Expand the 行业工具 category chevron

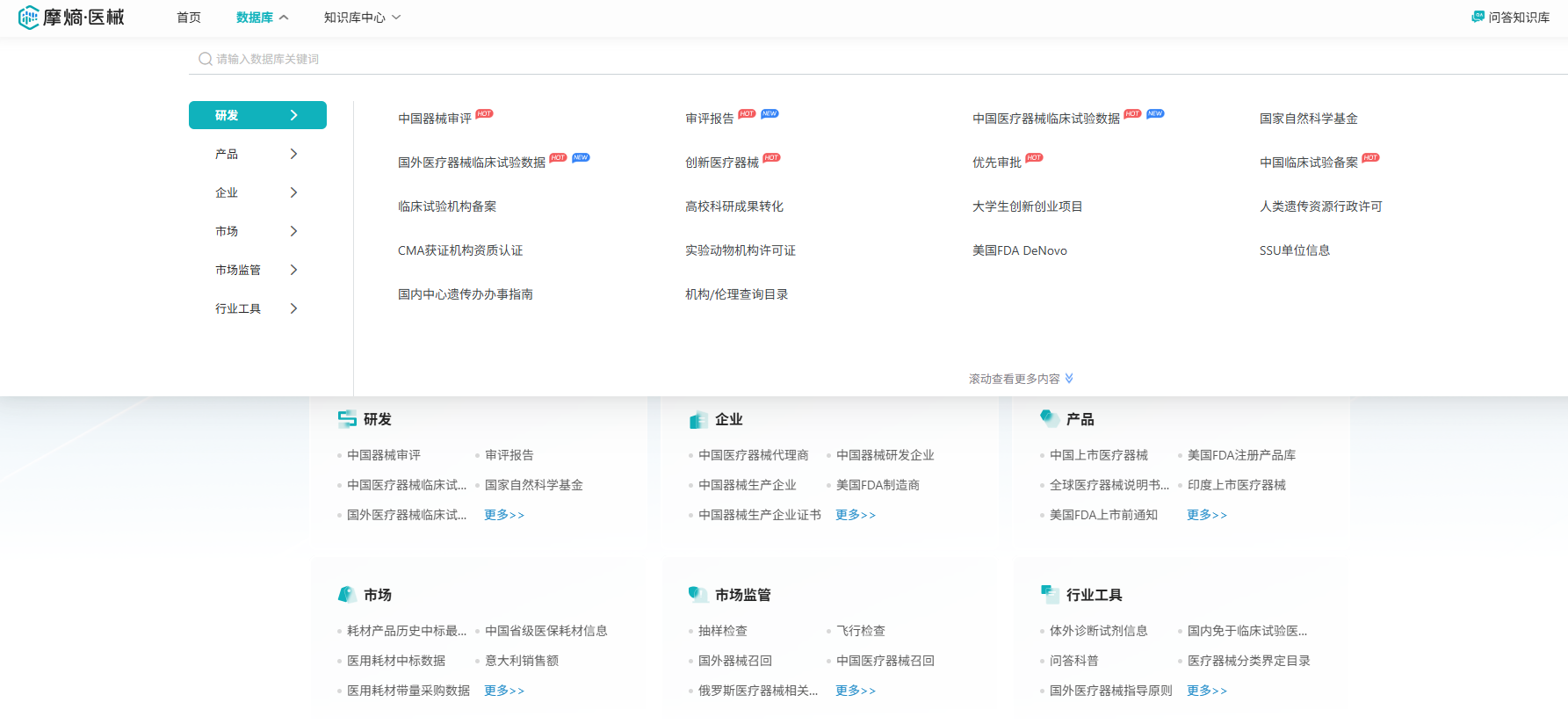pyautogui.click(x=293, y=308)
